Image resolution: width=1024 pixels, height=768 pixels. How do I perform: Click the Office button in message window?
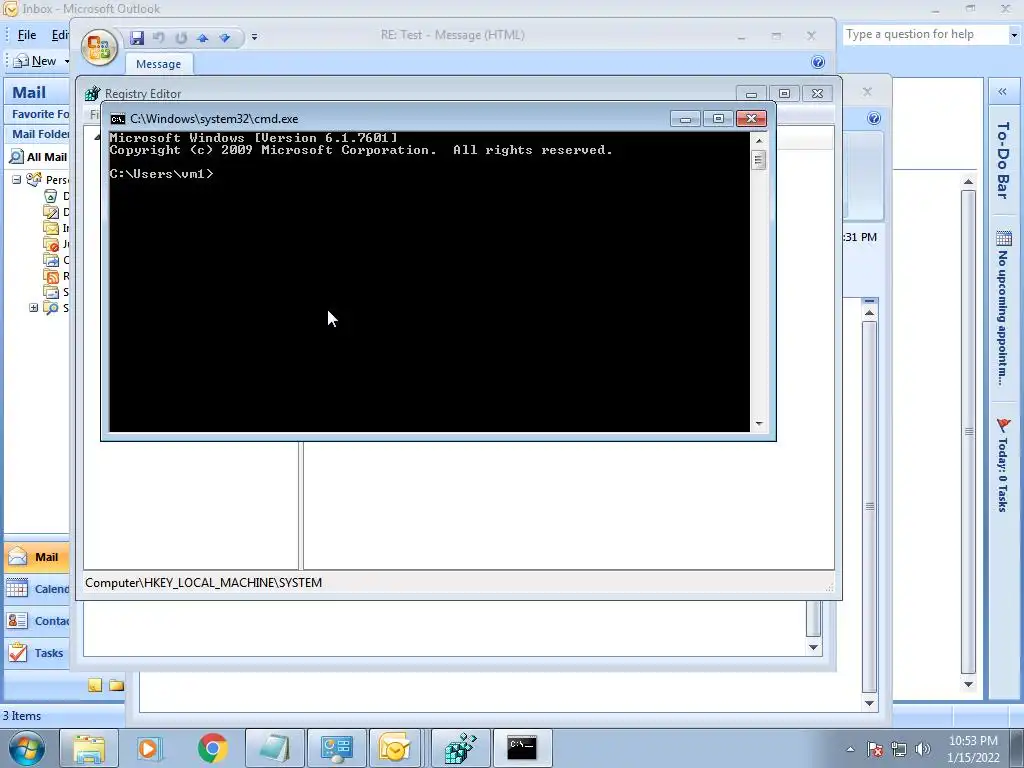99,48
